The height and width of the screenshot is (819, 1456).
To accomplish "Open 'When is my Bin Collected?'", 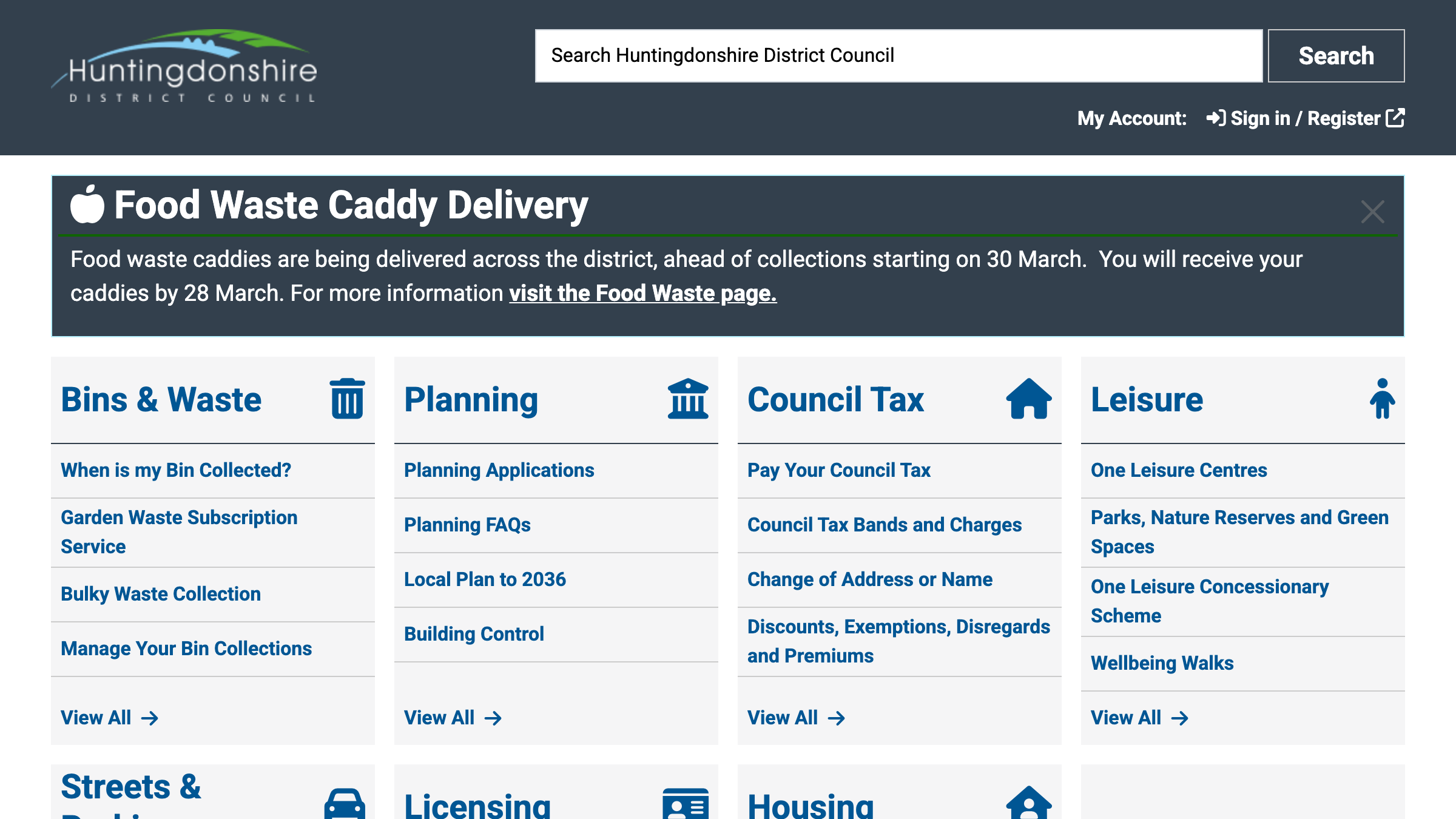I will click(176, 470).
